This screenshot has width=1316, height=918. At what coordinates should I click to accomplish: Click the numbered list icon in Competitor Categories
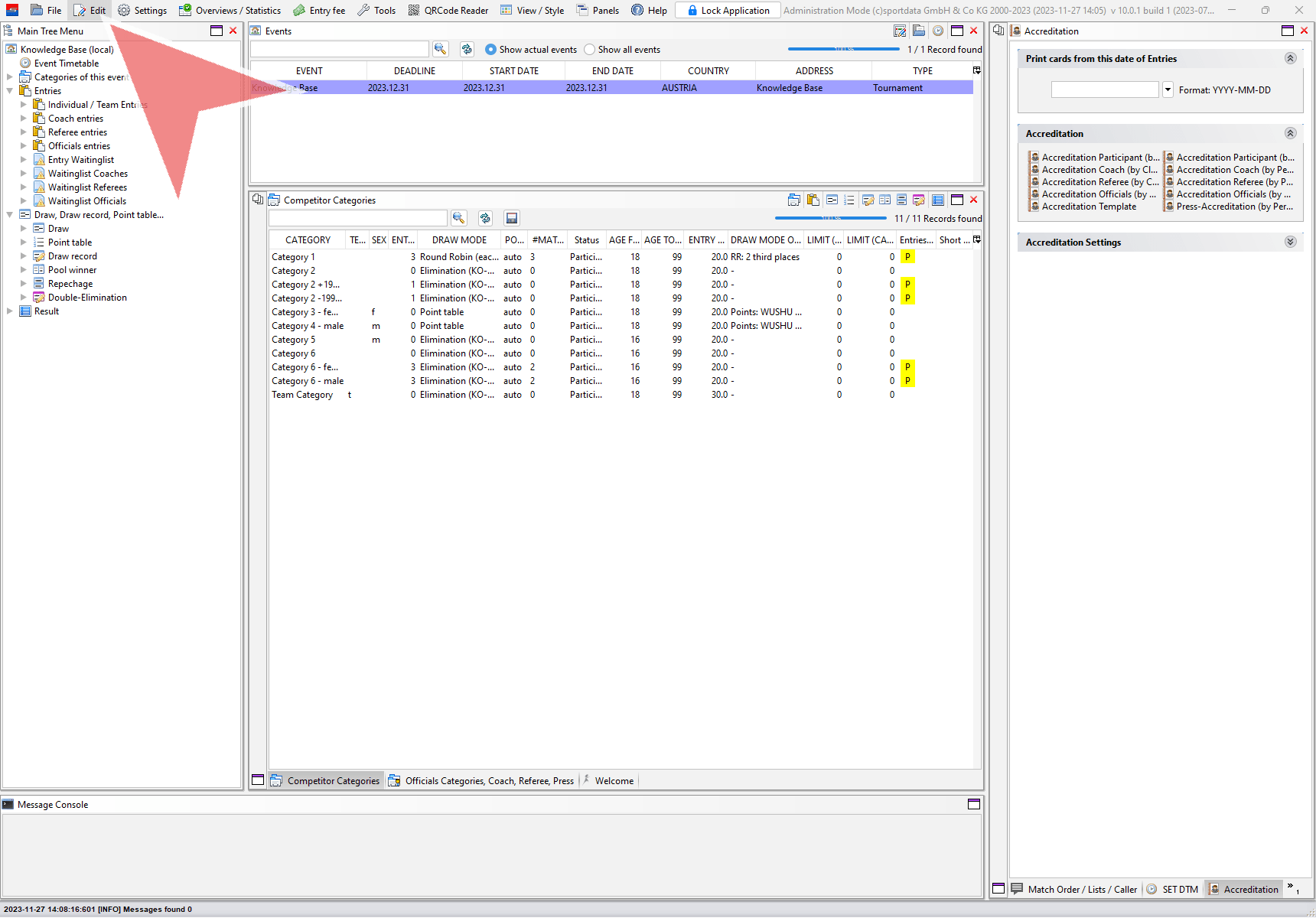(x=849, y=200)
